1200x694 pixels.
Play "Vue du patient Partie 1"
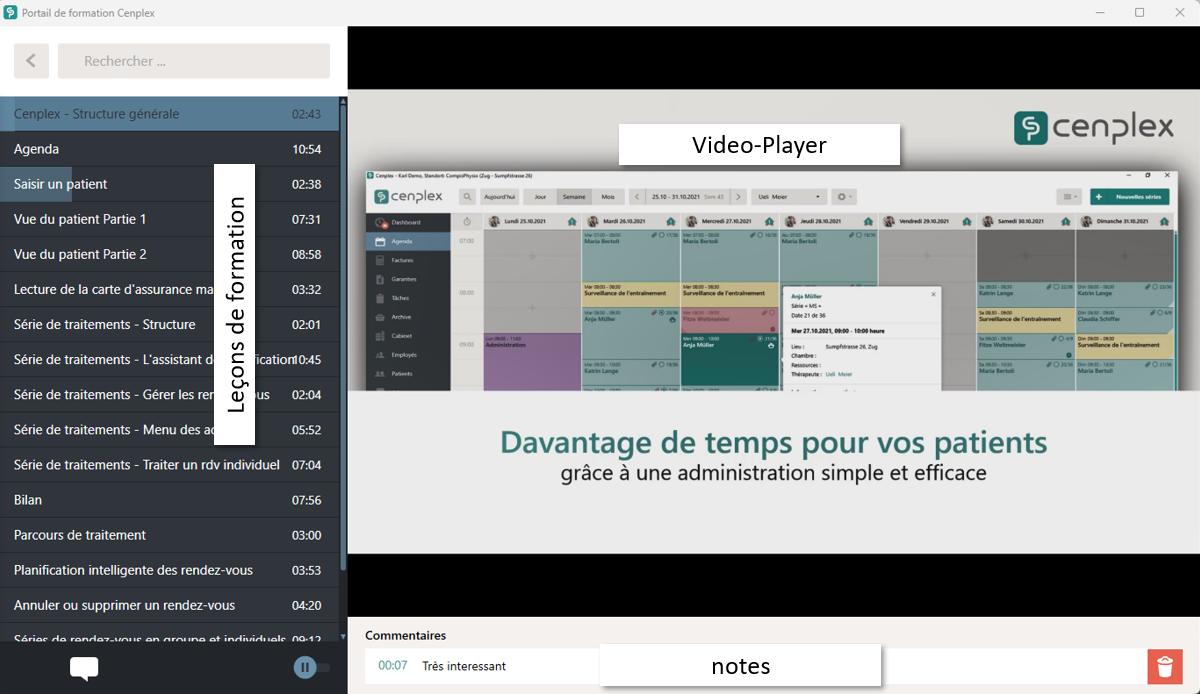coord(168,219)
